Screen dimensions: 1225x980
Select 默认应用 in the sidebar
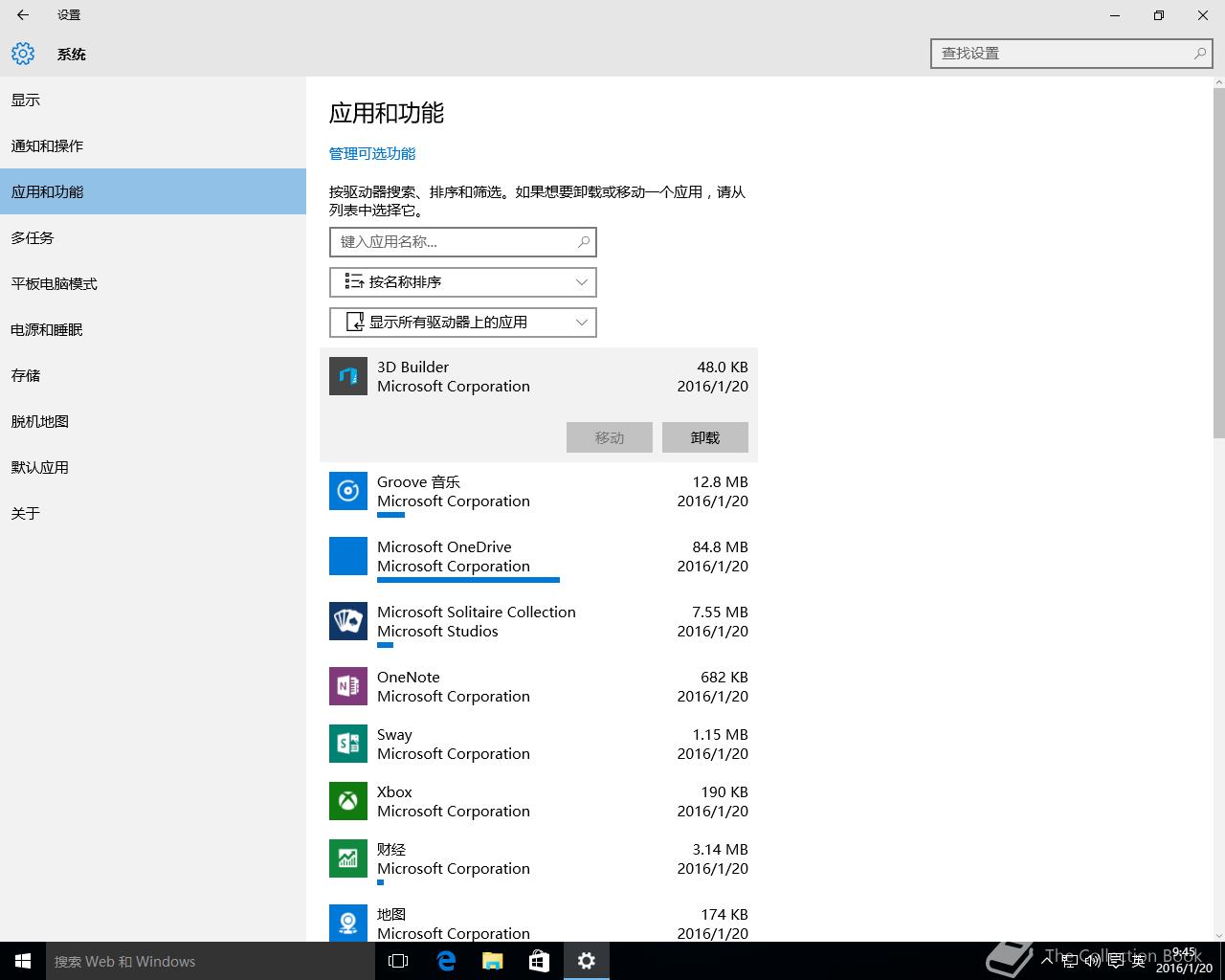pos(153,467)
